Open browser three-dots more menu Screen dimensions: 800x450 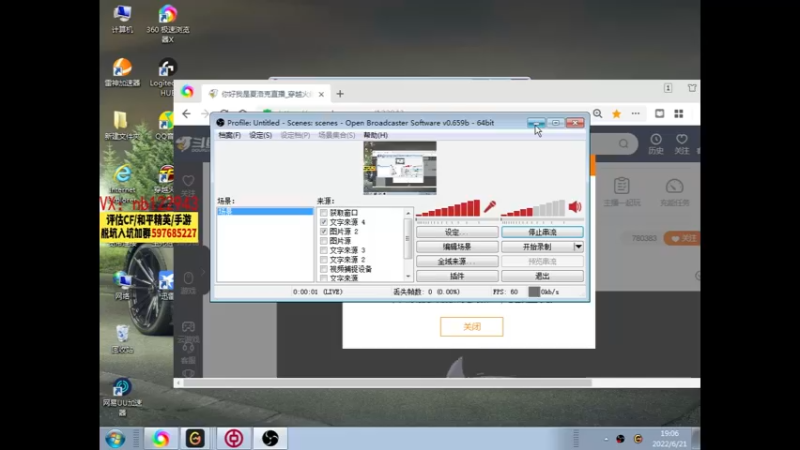[x=635, y=114]
